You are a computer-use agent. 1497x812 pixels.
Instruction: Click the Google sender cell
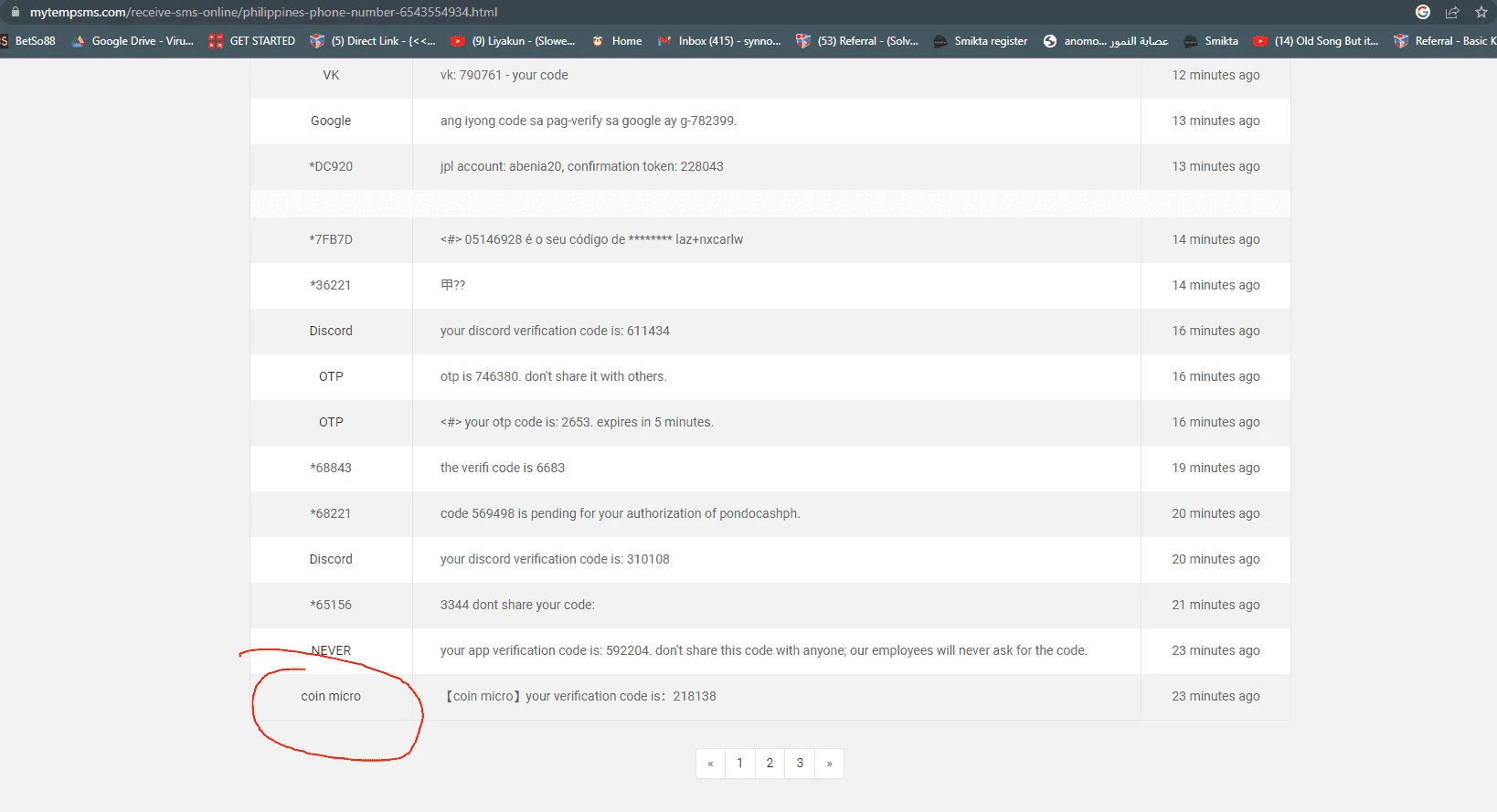[x=331, y=121]
